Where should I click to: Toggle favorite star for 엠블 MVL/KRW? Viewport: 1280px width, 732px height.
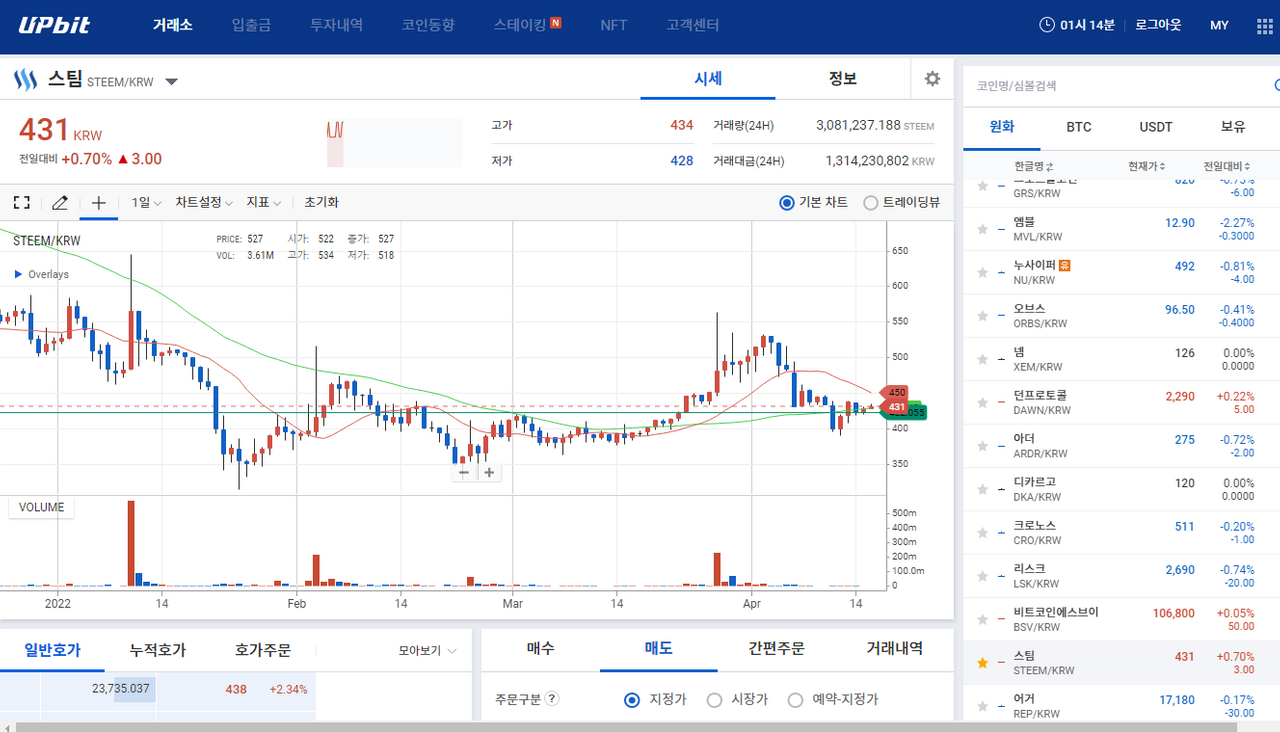[983, 230]
